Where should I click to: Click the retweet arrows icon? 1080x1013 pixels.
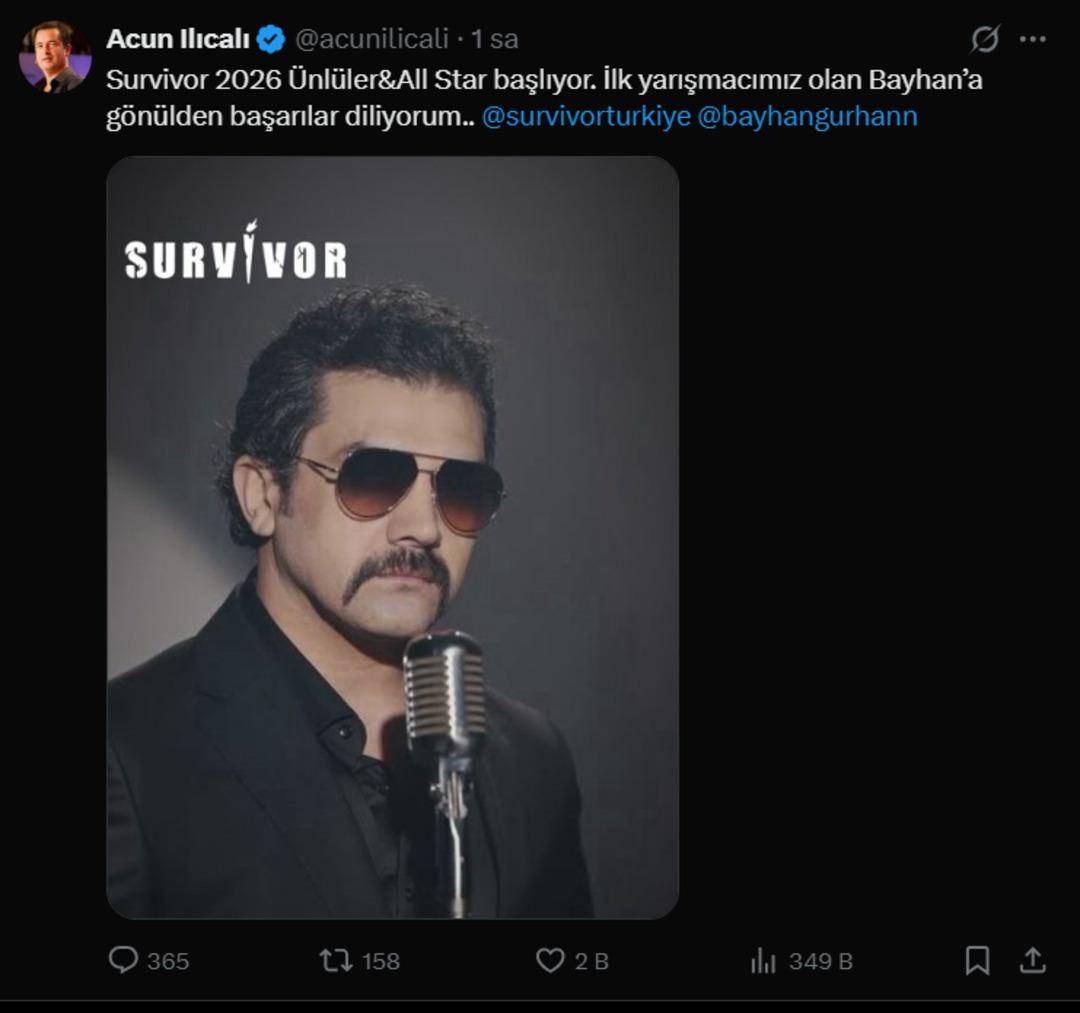tap(335, 961)
